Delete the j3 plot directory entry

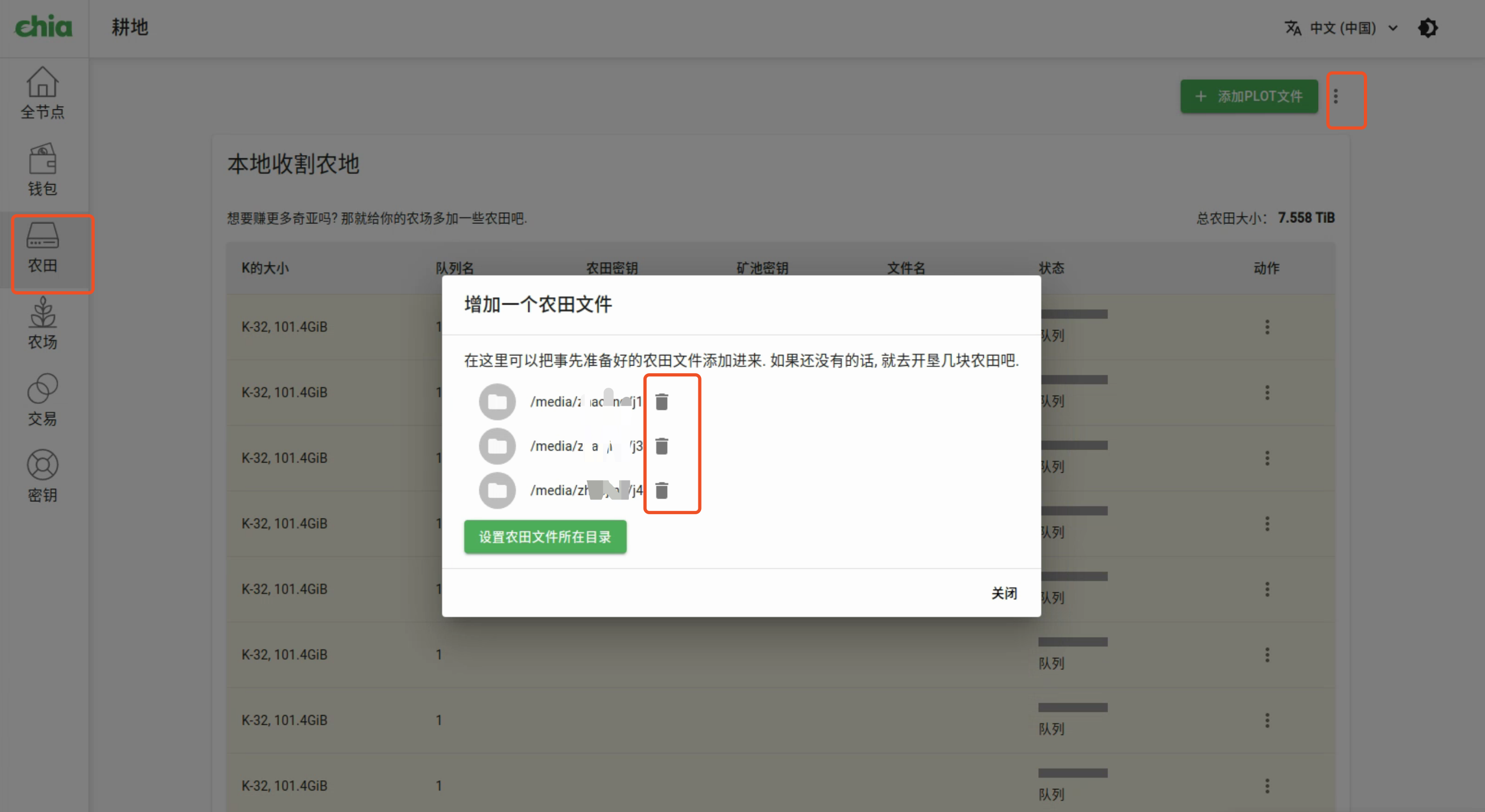pyautogui.click(x=662, y=446)
